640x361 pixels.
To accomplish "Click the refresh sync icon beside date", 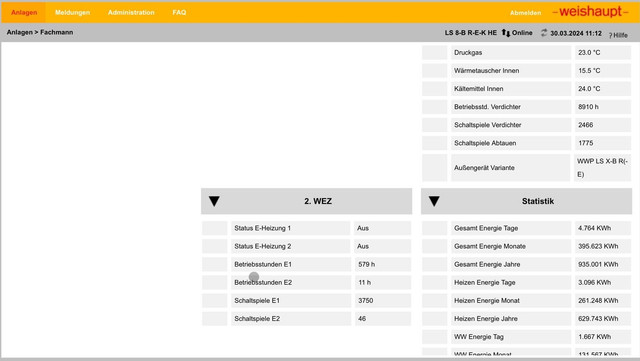I will coord(544,33).
